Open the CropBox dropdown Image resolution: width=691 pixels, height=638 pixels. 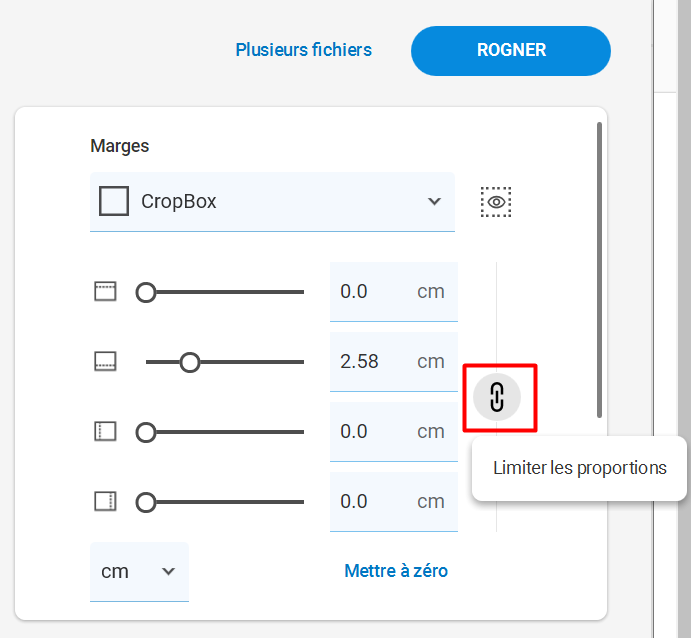point(272,202)
